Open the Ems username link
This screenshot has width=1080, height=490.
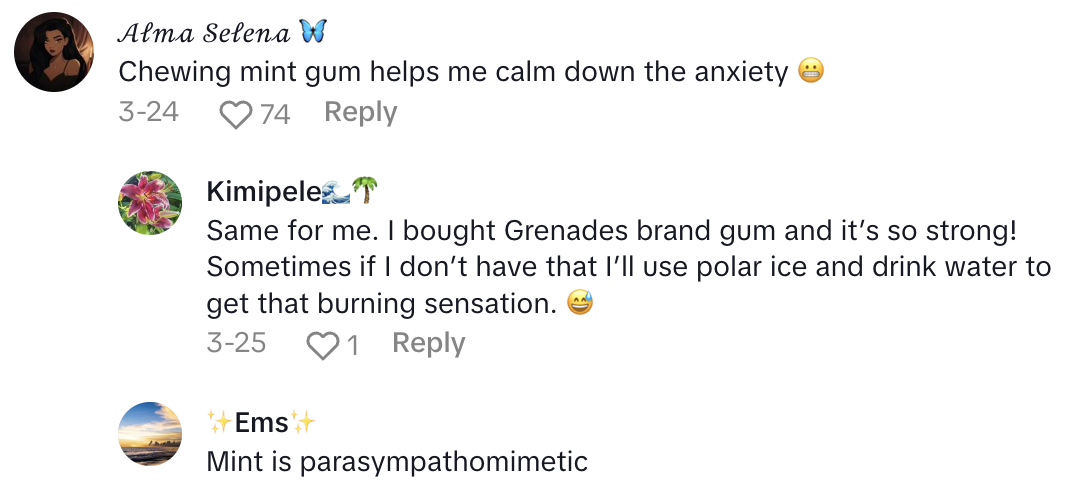pos(261,423)
